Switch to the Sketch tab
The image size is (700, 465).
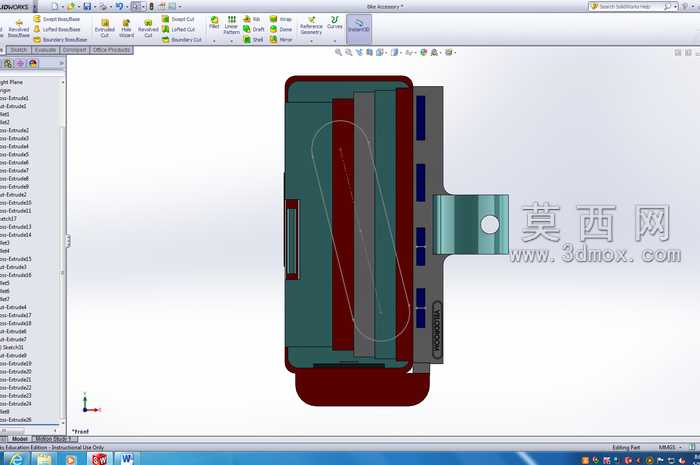tap(19, 50)
